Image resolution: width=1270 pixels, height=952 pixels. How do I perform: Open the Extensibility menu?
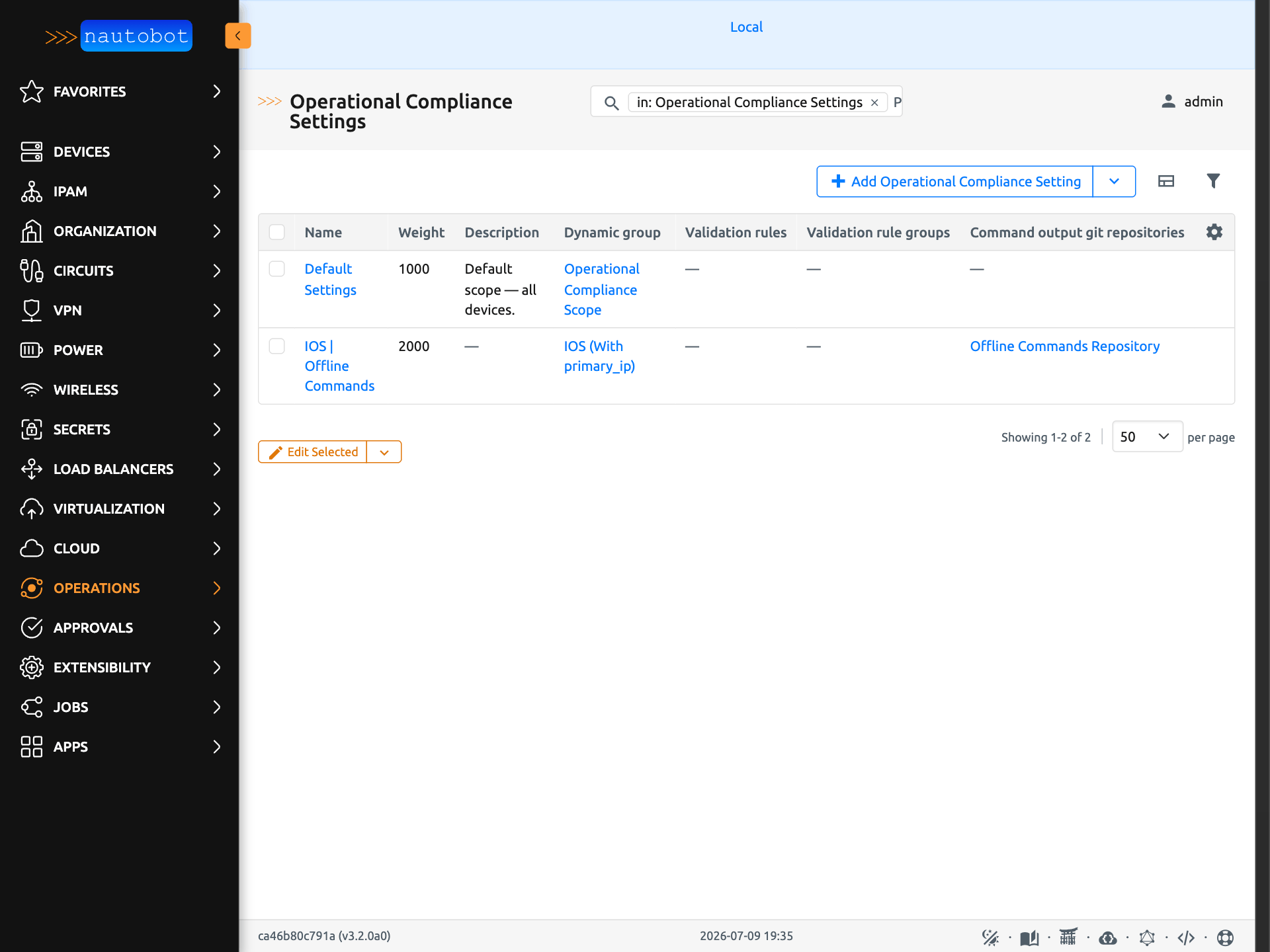119,667
